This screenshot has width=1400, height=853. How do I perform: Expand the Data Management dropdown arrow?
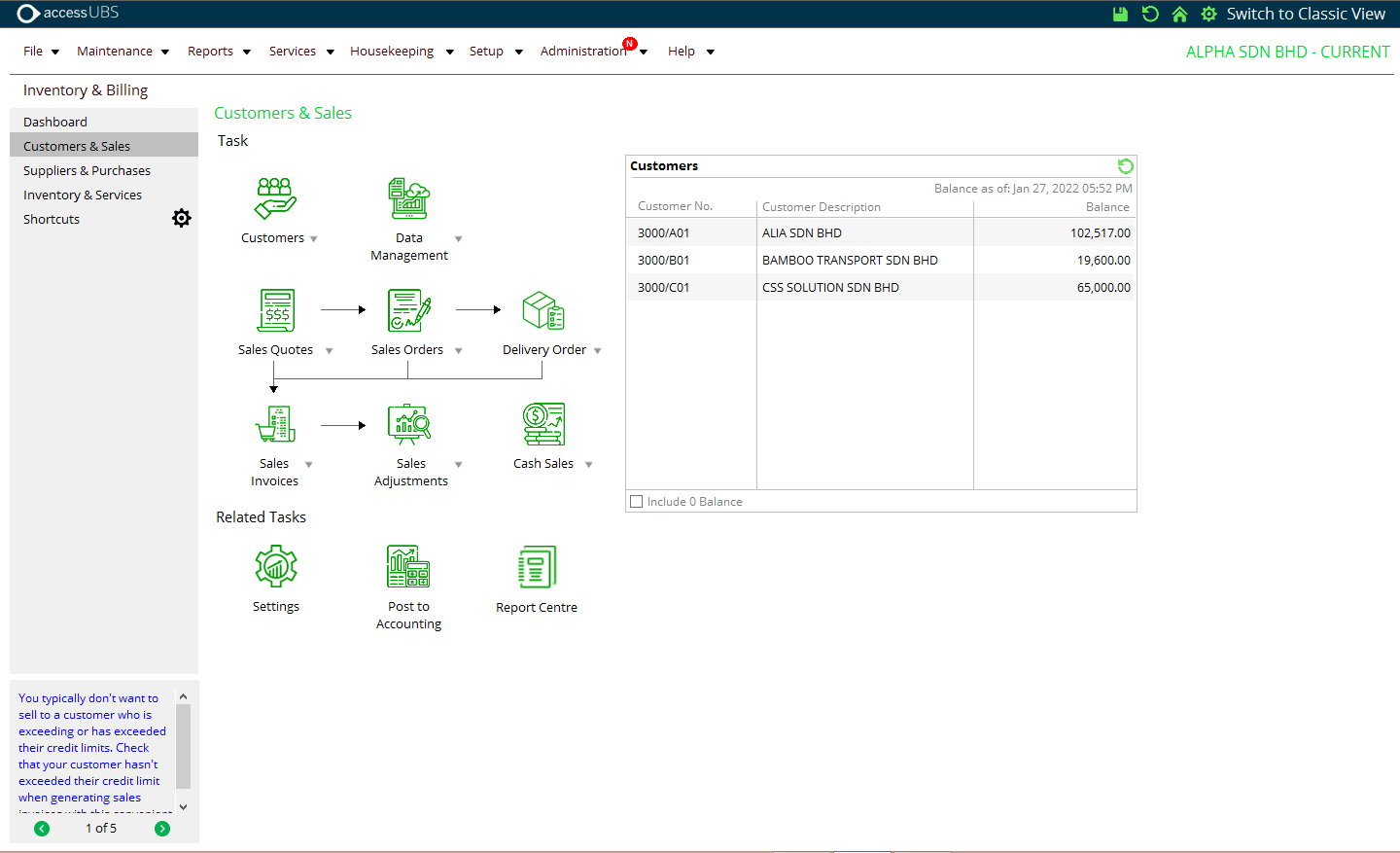coord(459,239)
